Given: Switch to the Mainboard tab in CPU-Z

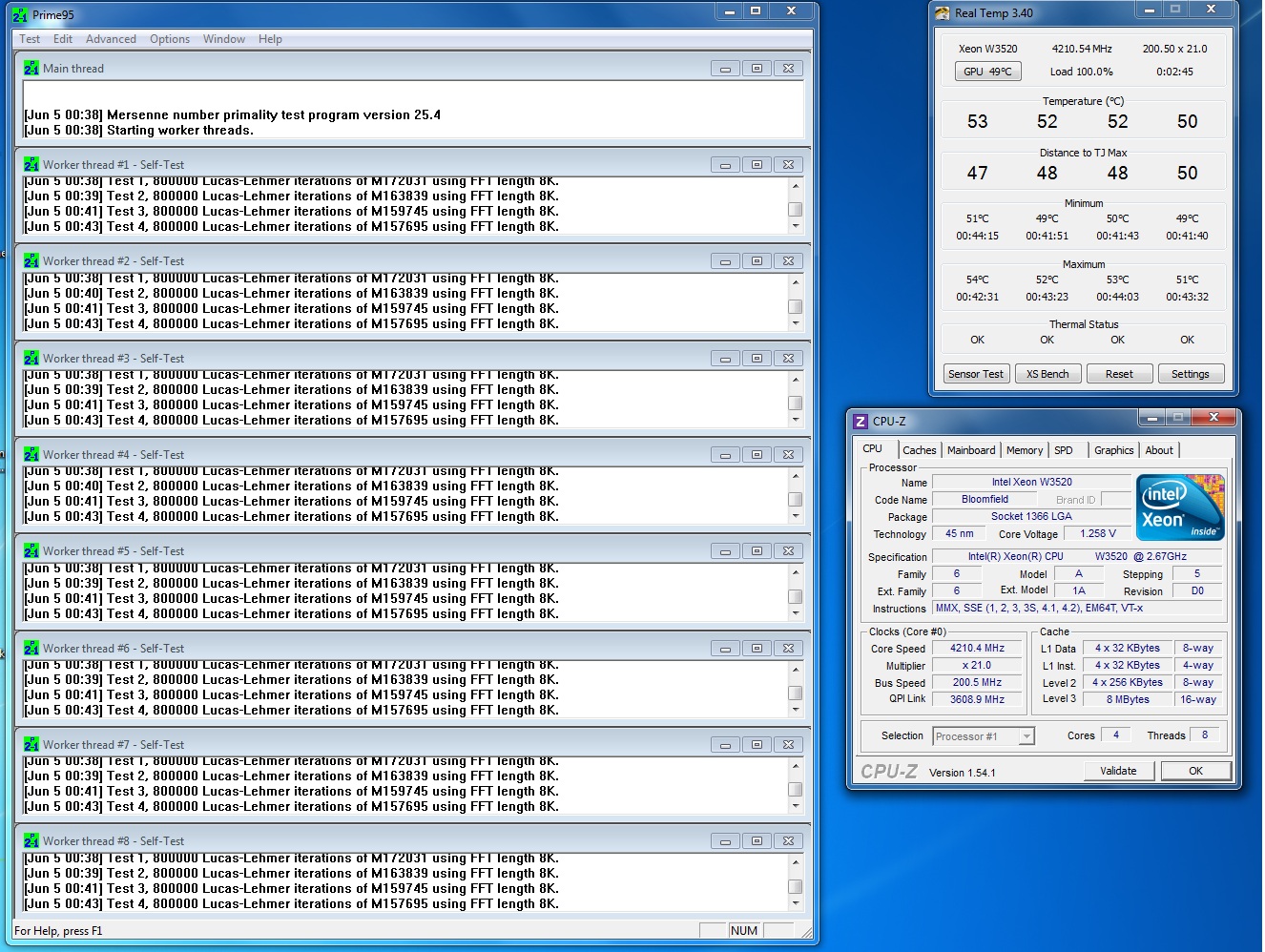Looking at the screenshot, I should 971,450.
